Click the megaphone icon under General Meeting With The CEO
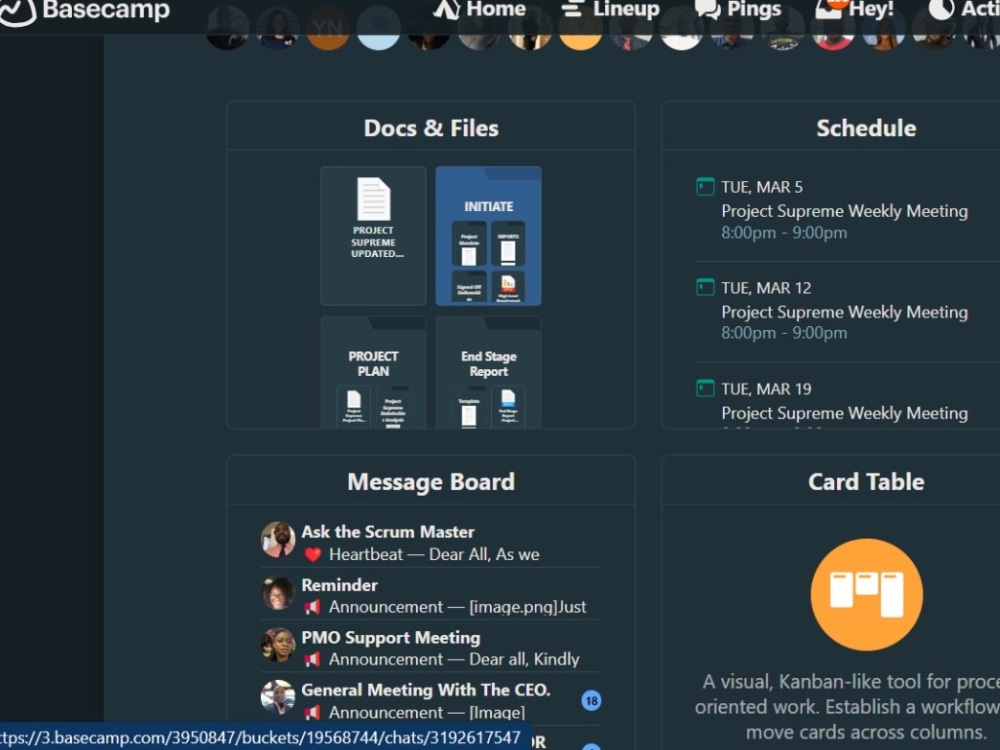 click(x=312, y=712)
